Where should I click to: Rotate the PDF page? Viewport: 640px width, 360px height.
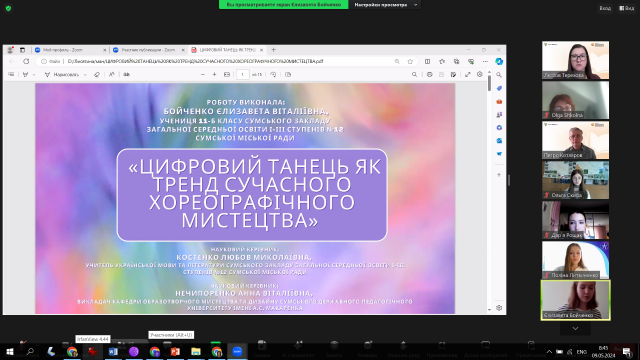tap(273, 75)
